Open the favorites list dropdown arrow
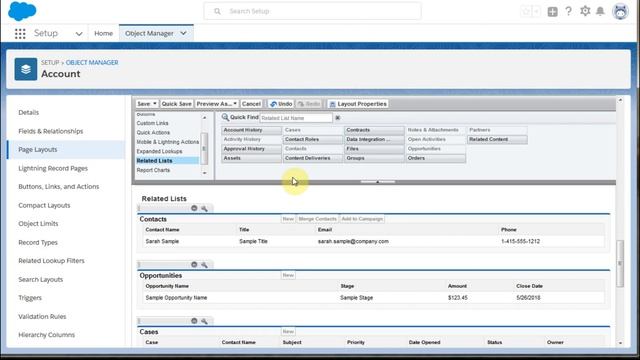Image resolution: width=640 pixels, height=360 pixels. point(537,11)
